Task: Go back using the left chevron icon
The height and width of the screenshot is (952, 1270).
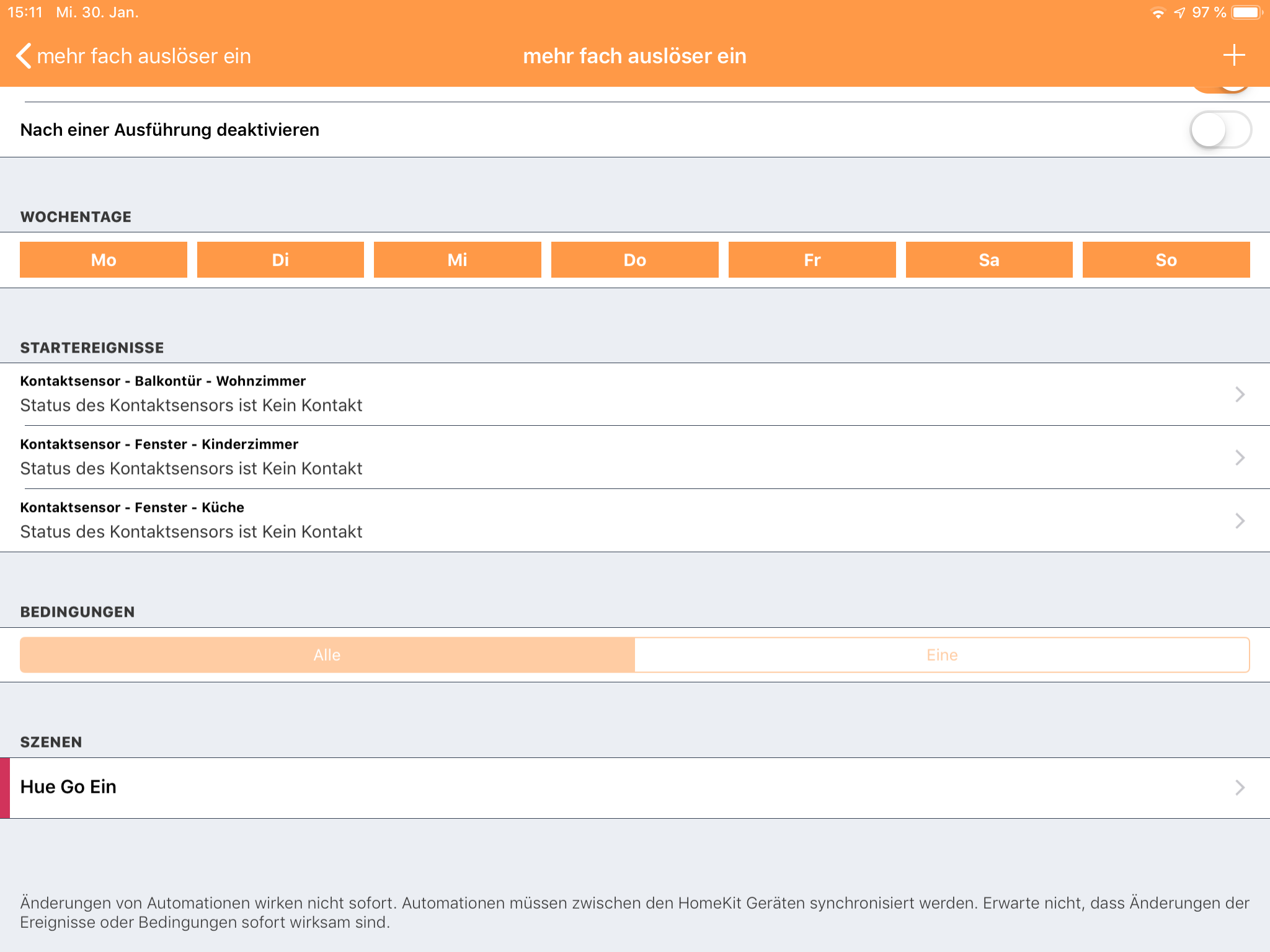Action: (x=24, y=56)
